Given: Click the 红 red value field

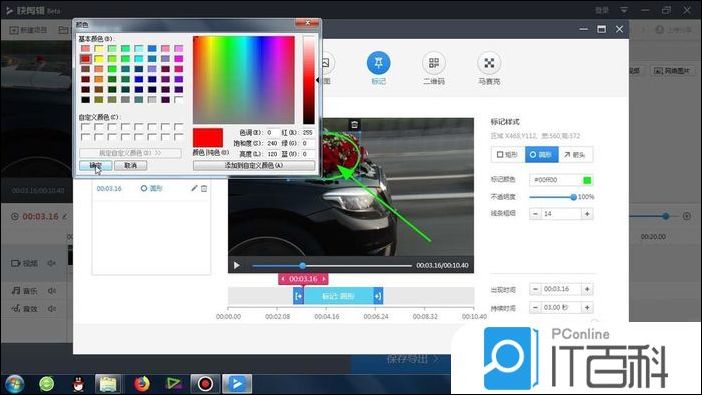Looking at the screenshot, I should click(308, 133).
